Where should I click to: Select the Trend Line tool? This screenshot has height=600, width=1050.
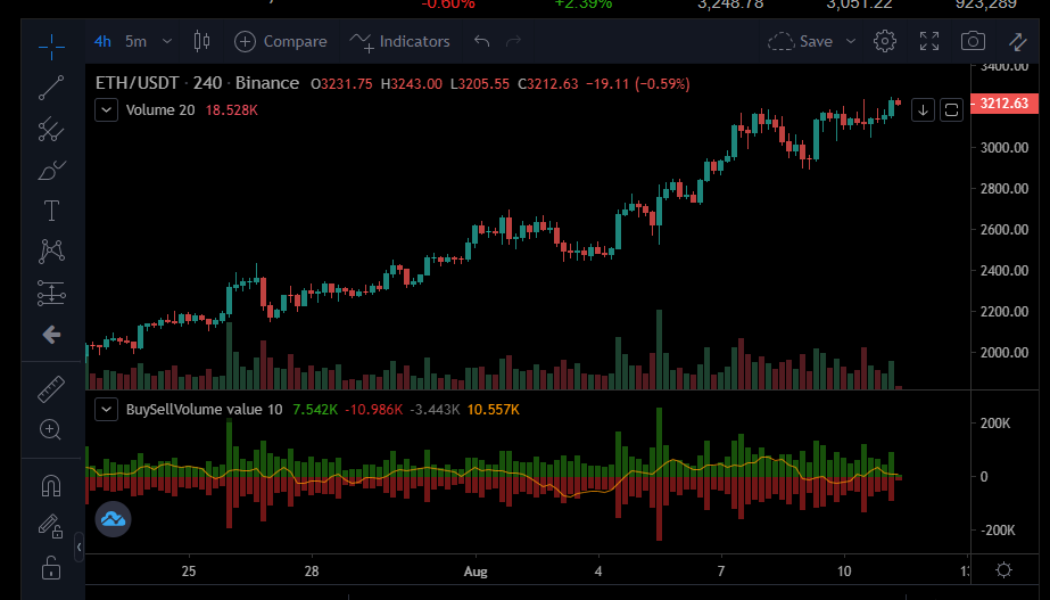click(50, 88)
